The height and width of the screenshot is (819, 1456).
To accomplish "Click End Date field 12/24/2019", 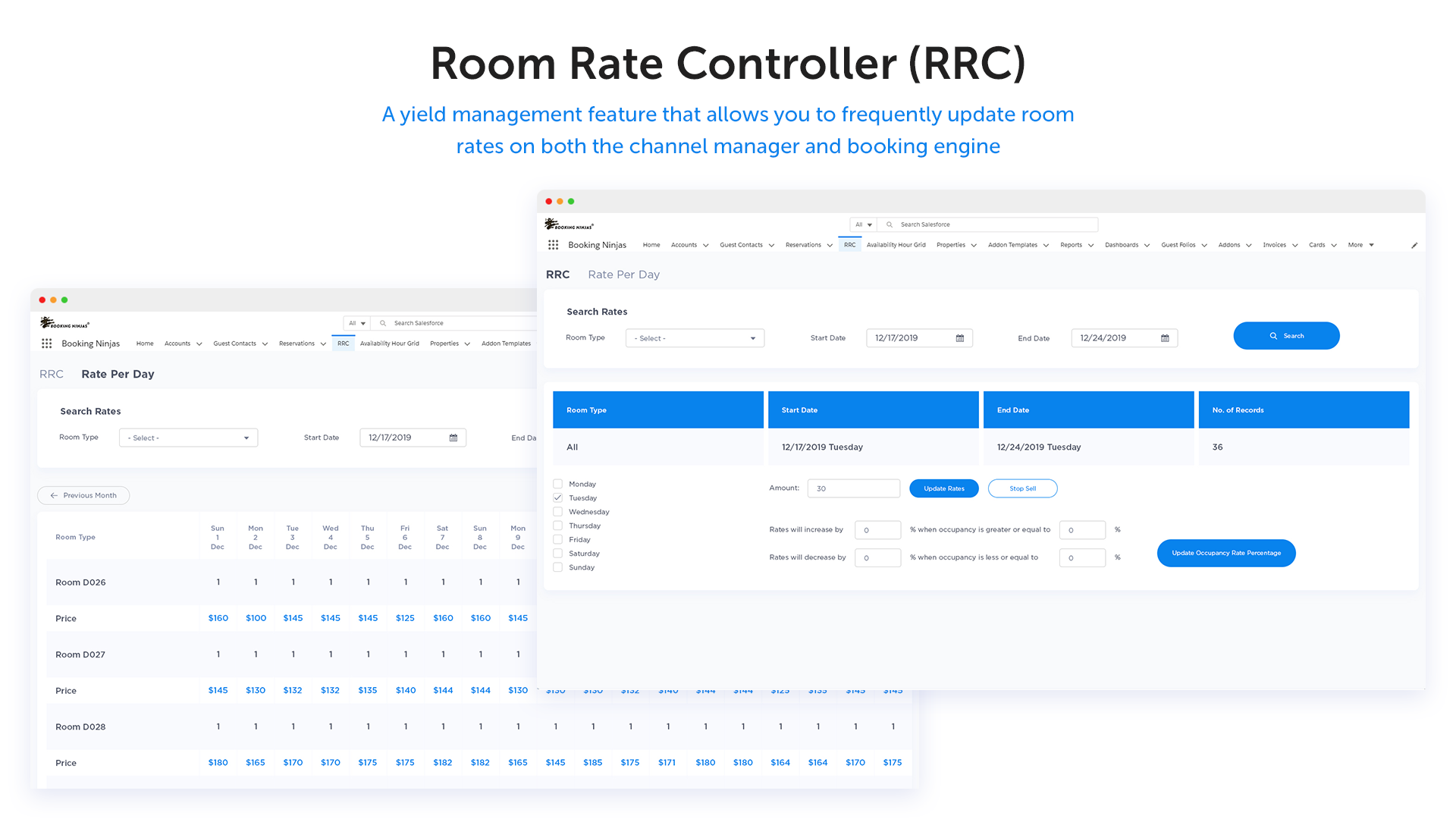I will pos(1124,338).
